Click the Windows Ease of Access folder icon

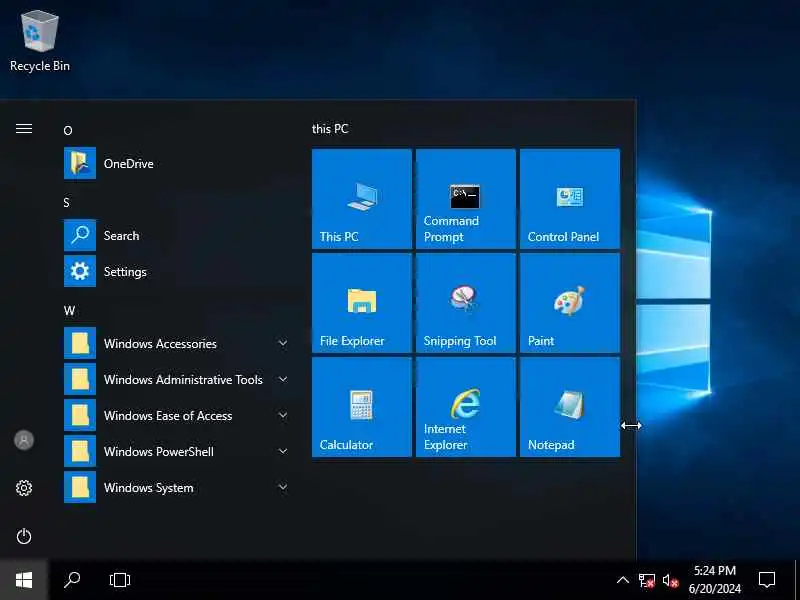click(x=80, y=415)
